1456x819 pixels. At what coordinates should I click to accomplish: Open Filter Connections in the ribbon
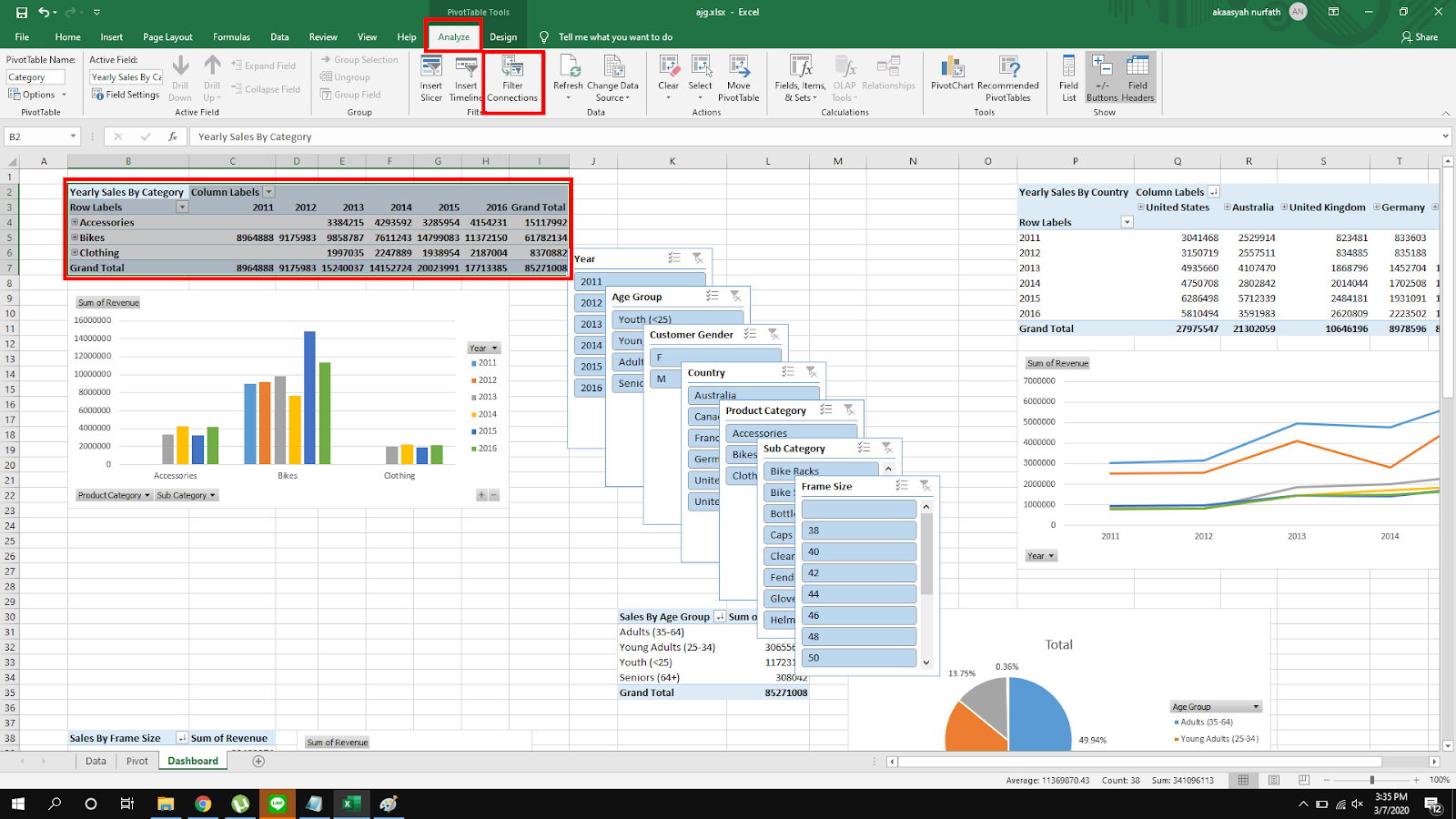[512, 78]
